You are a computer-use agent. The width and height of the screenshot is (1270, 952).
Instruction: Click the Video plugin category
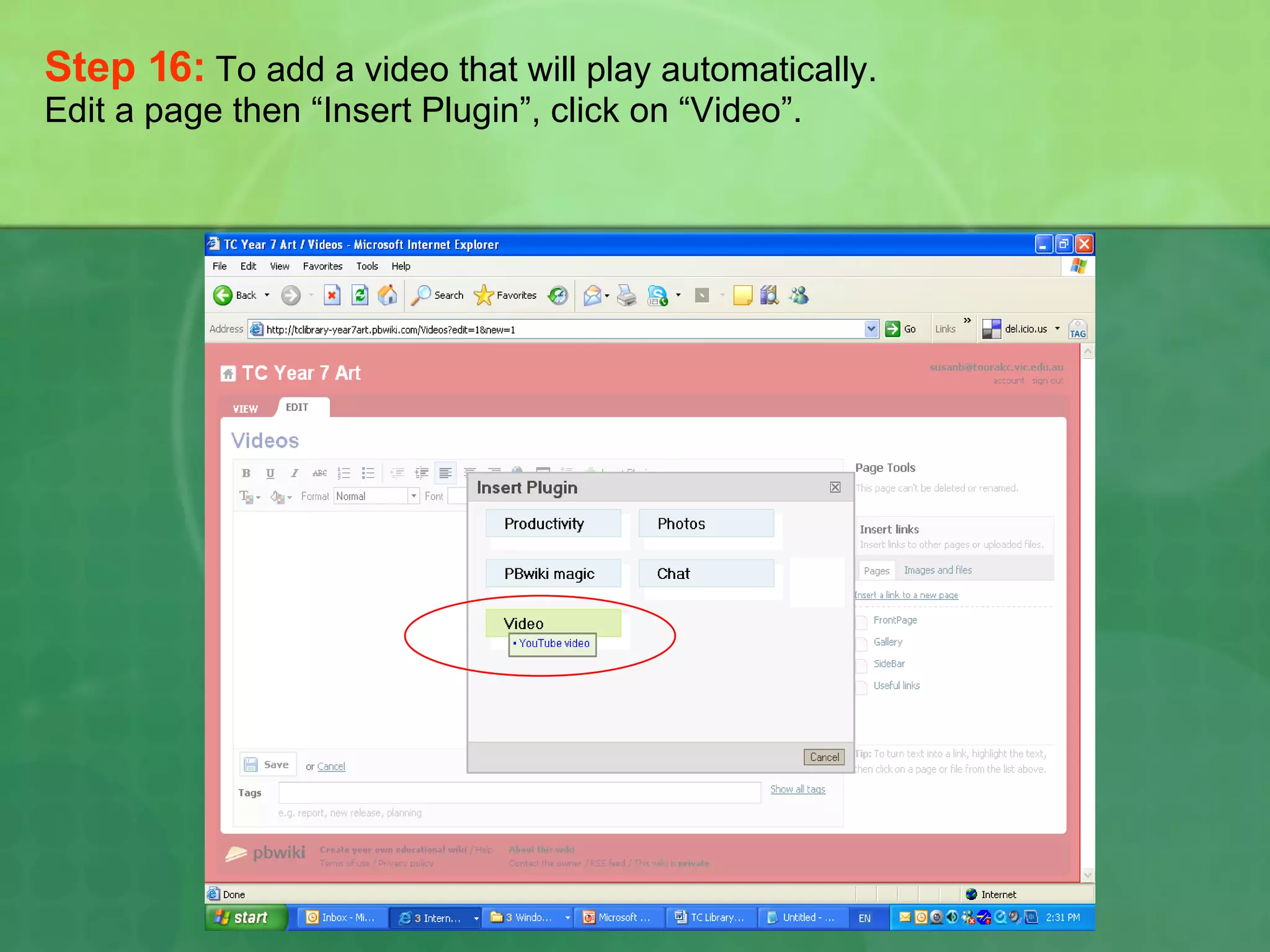point(553,622)
